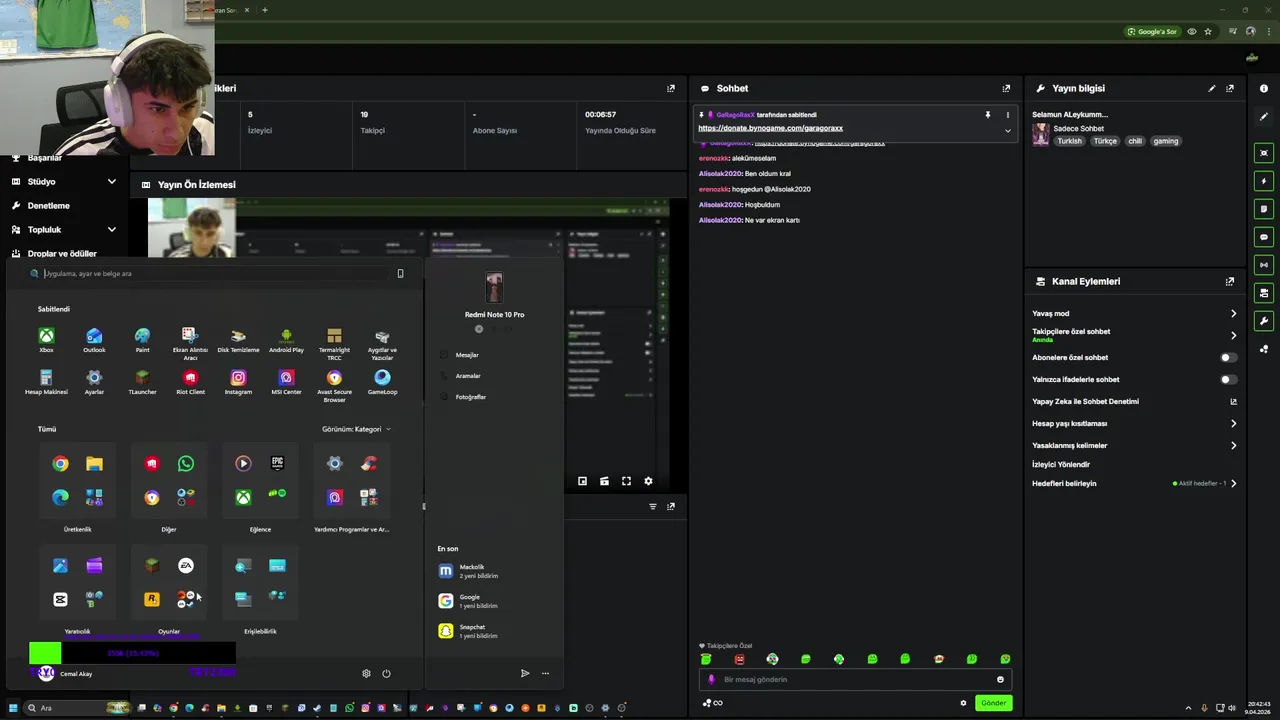Expand the Topluluk sidebar section

pyautogui.click(x=112, y=229)
